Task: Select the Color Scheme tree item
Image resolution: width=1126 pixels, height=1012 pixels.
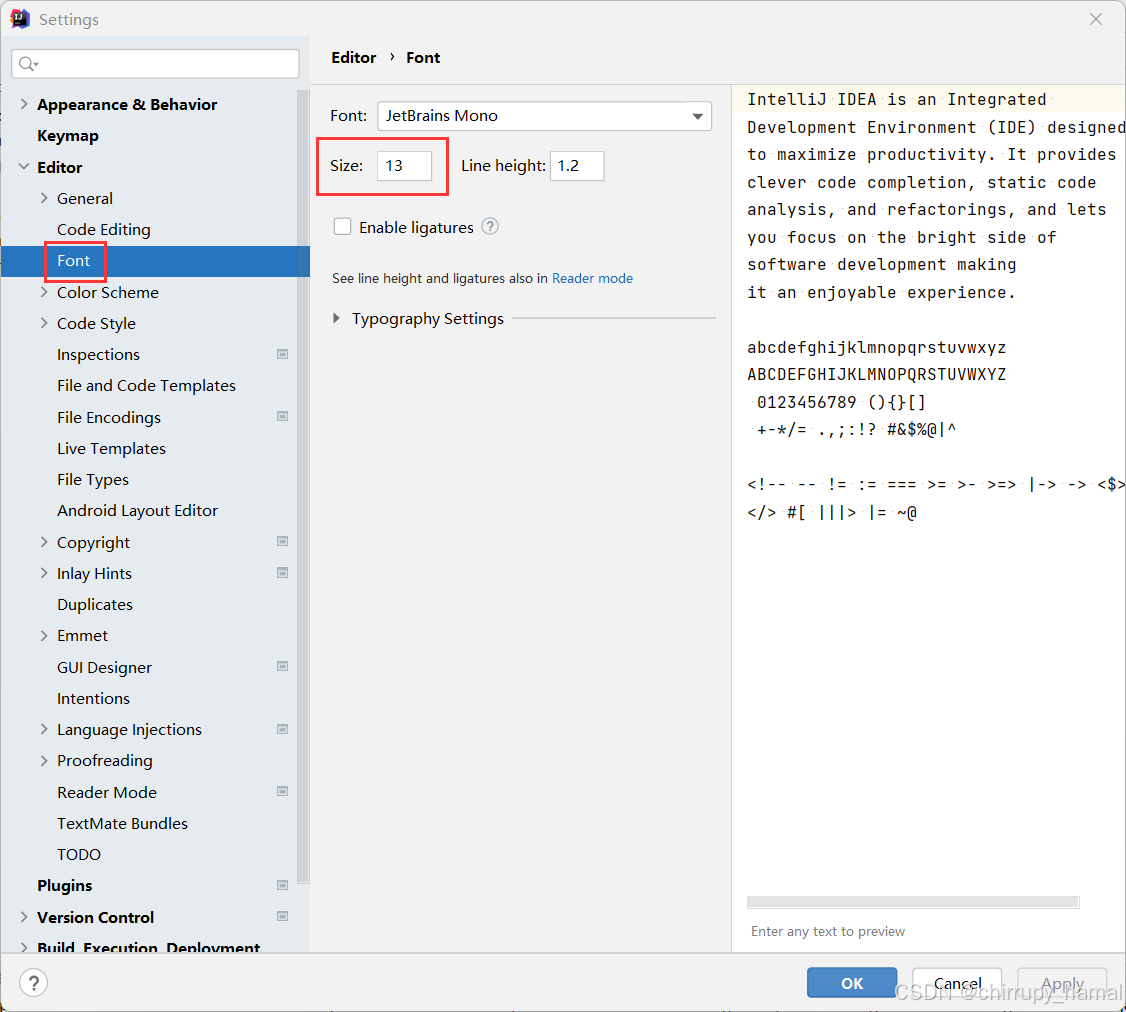Action: click(x=108, y=292)
